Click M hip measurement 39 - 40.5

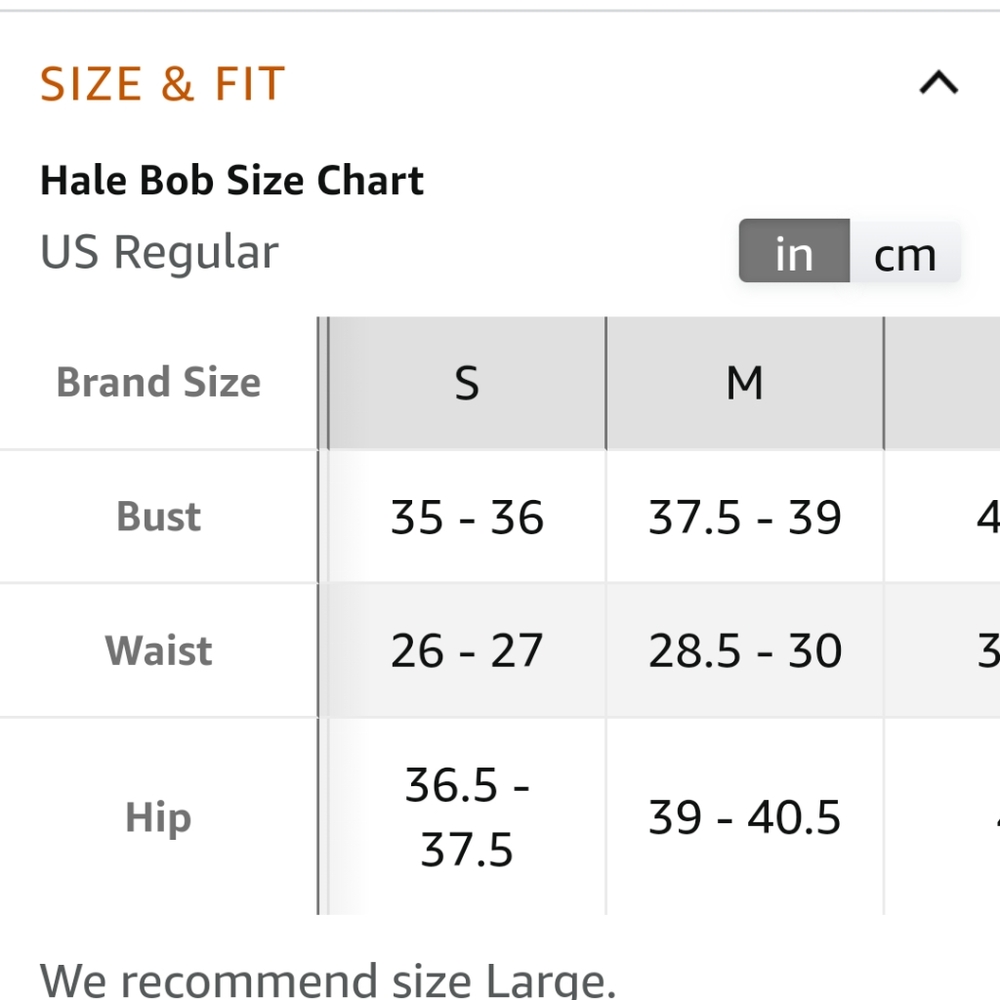(x=745, y=817)
